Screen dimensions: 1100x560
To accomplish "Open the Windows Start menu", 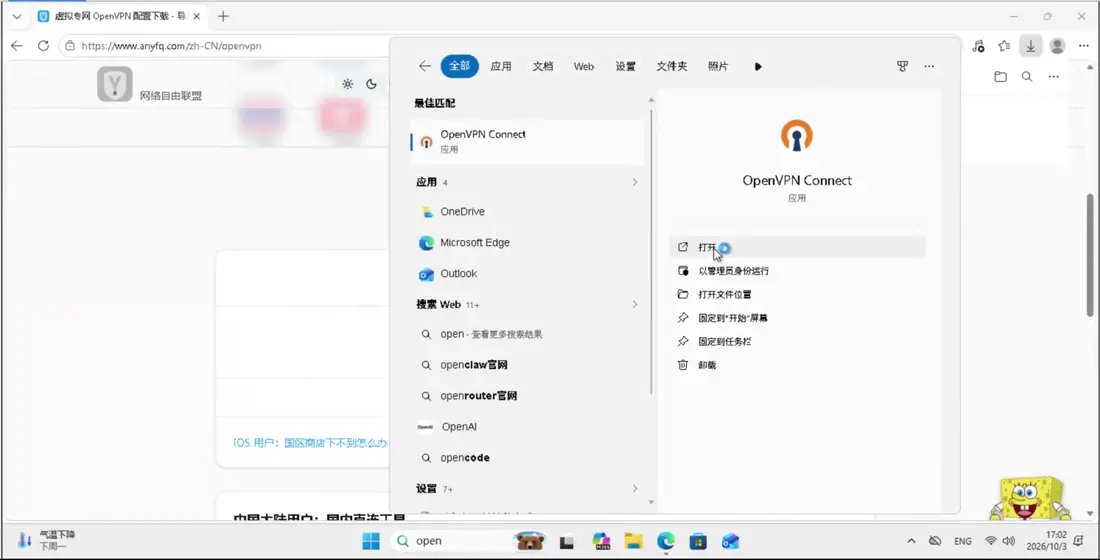I will [370, 541].
